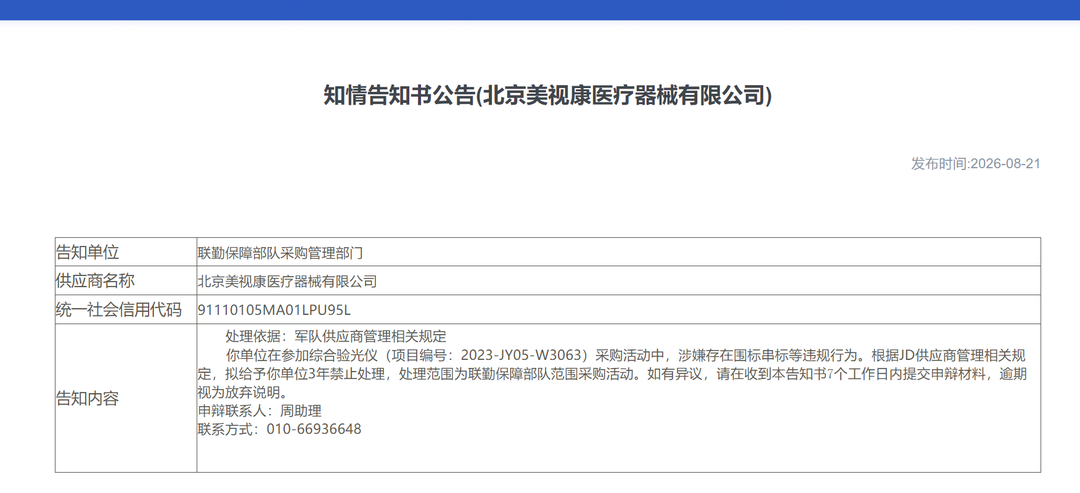This screenshot has width=1080, height=493.
Task: Select the 供应商名称 label cell
Action: 126,281
